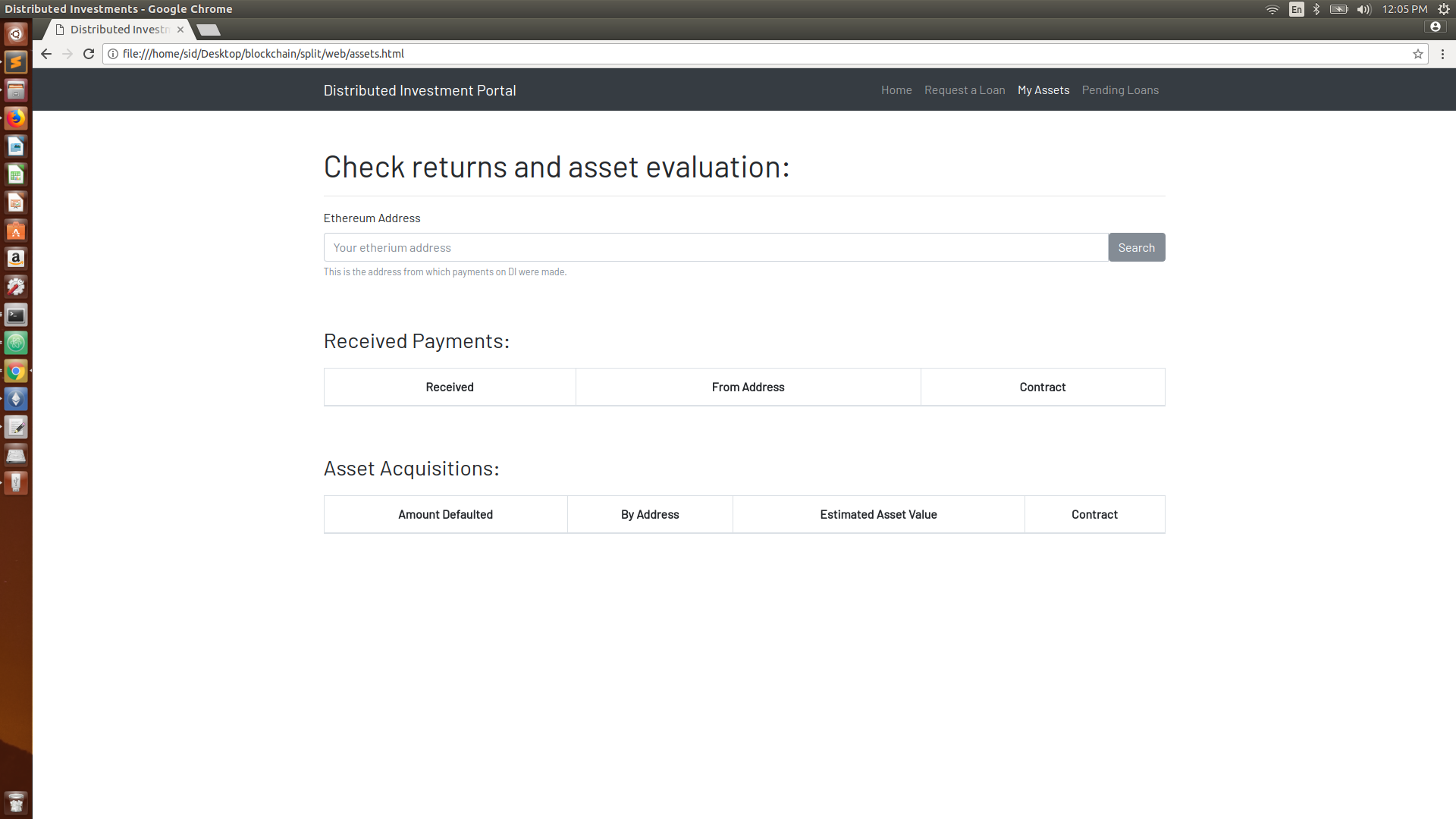
Task: Click the volume indicator in the system tray
Action: pos(1363,9)
